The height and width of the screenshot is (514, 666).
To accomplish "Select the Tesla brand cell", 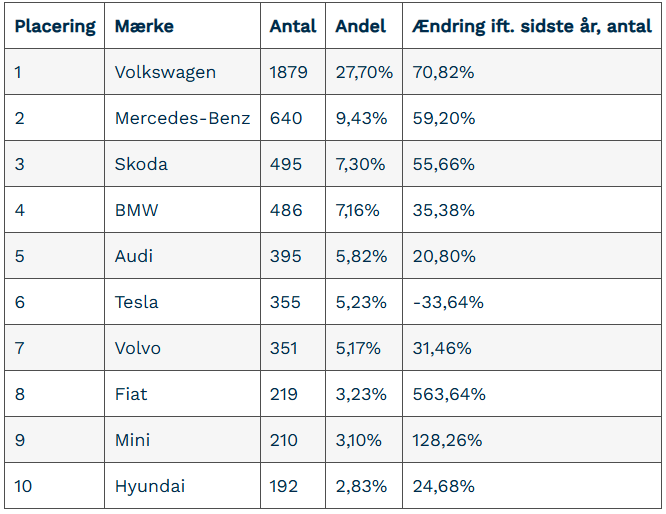I will tap(136, 302).
